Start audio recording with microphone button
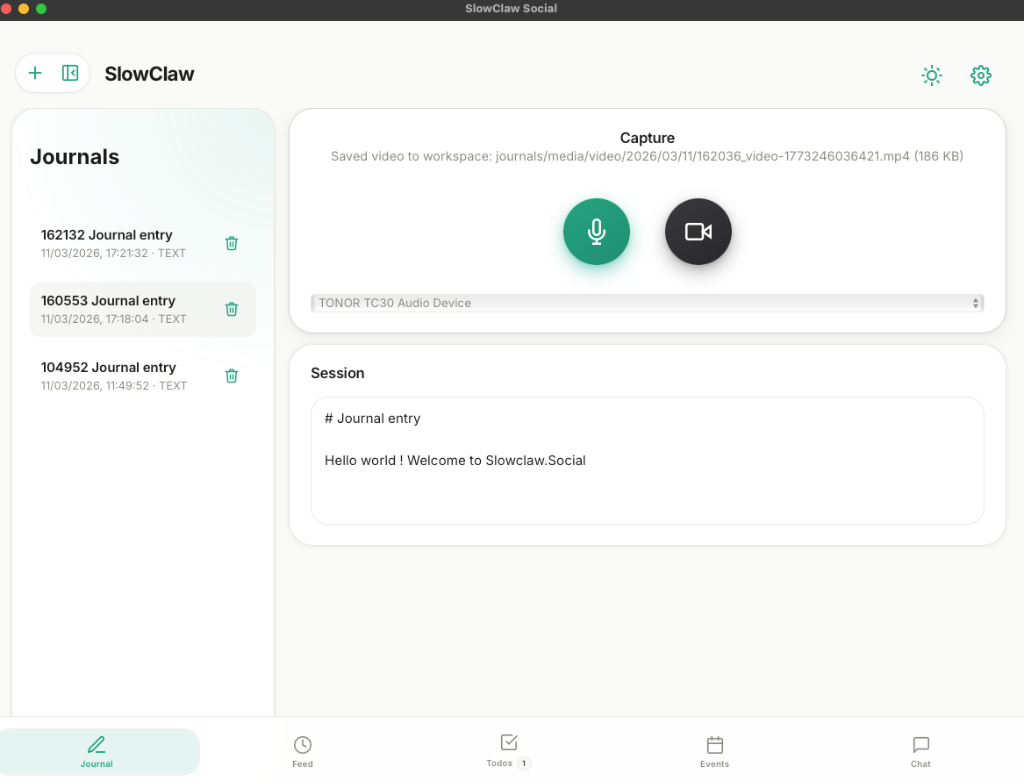The height and width of the screenshot is (784, 1024). pyautogui.click(x=596, y=232)
